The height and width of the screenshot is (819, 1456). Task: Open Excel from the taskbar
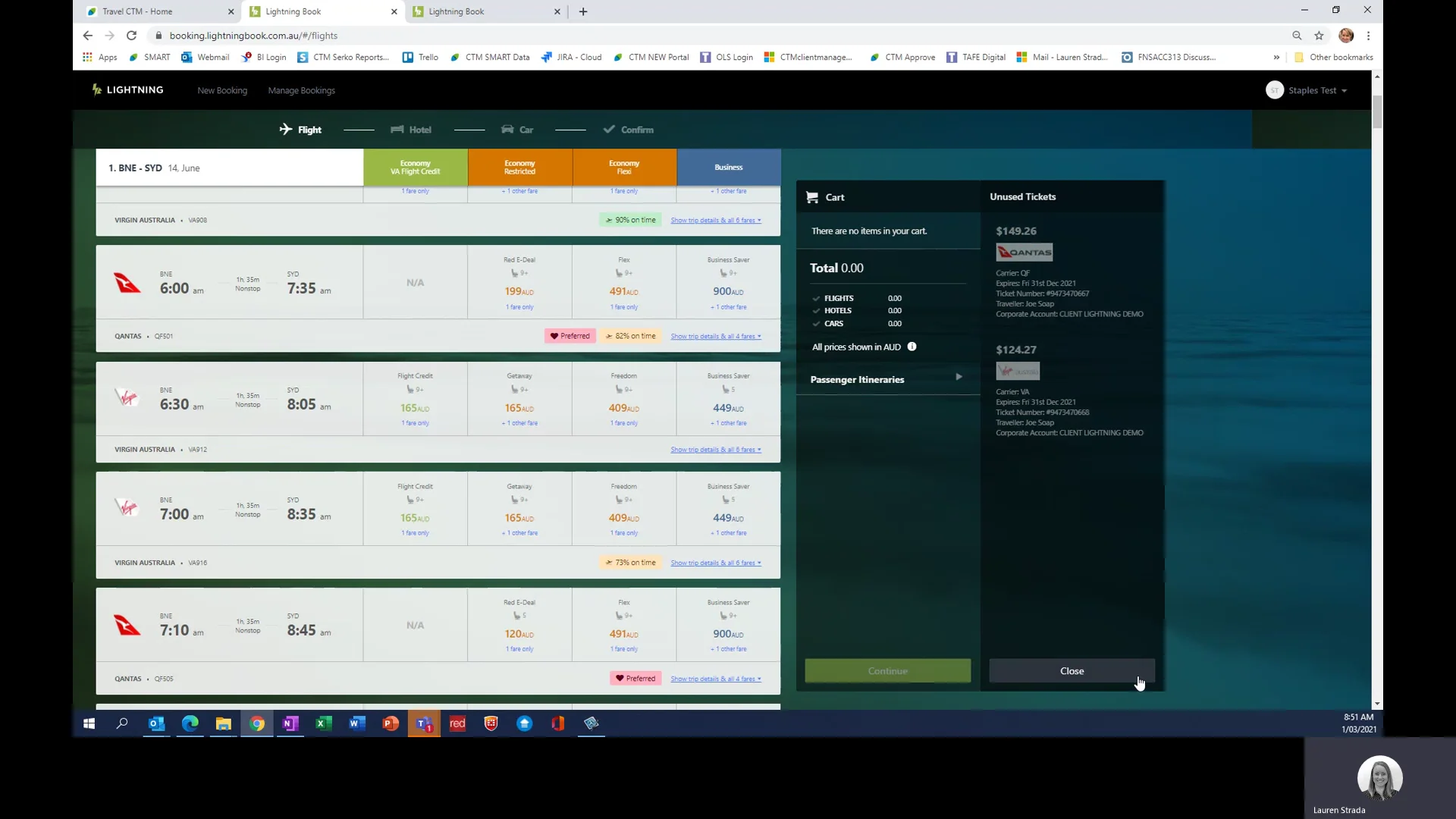[324, 723]
